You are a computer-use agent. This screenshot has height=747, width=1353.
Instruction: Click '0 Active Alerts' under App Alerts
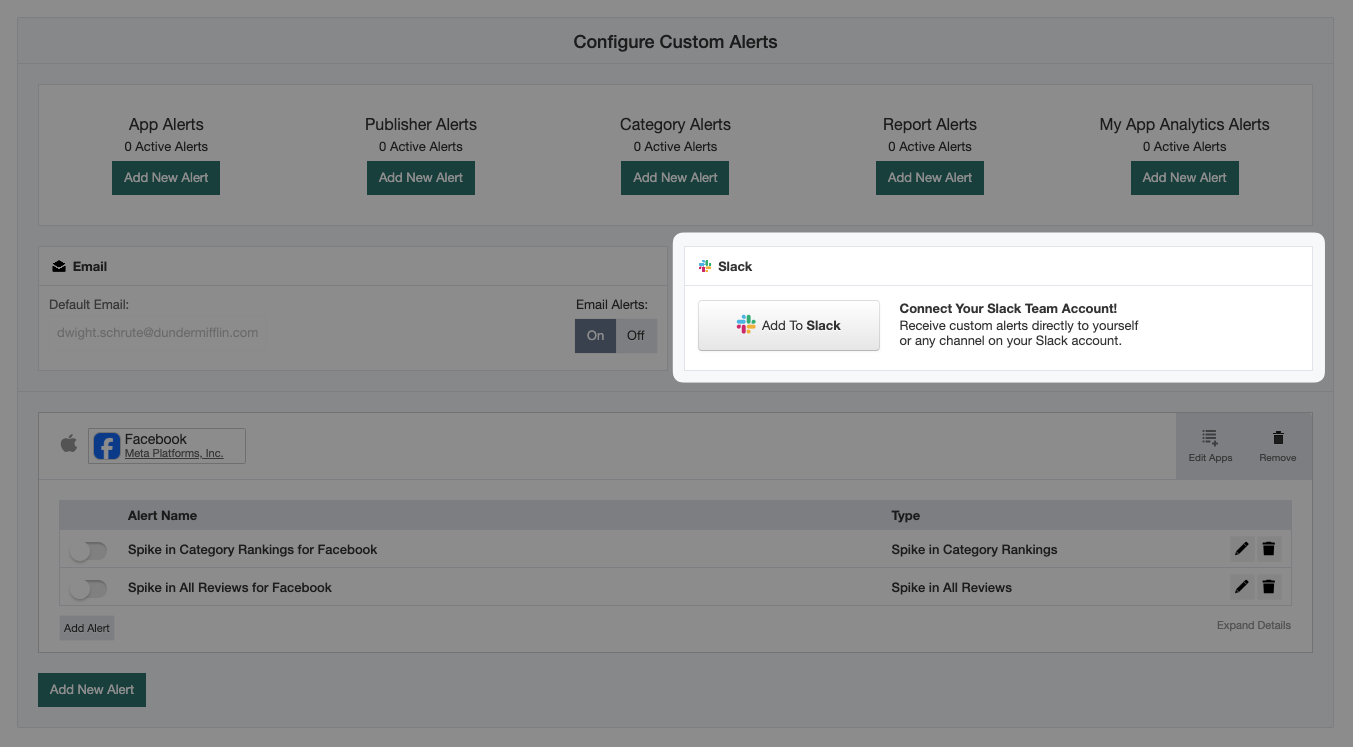point(166,146)
